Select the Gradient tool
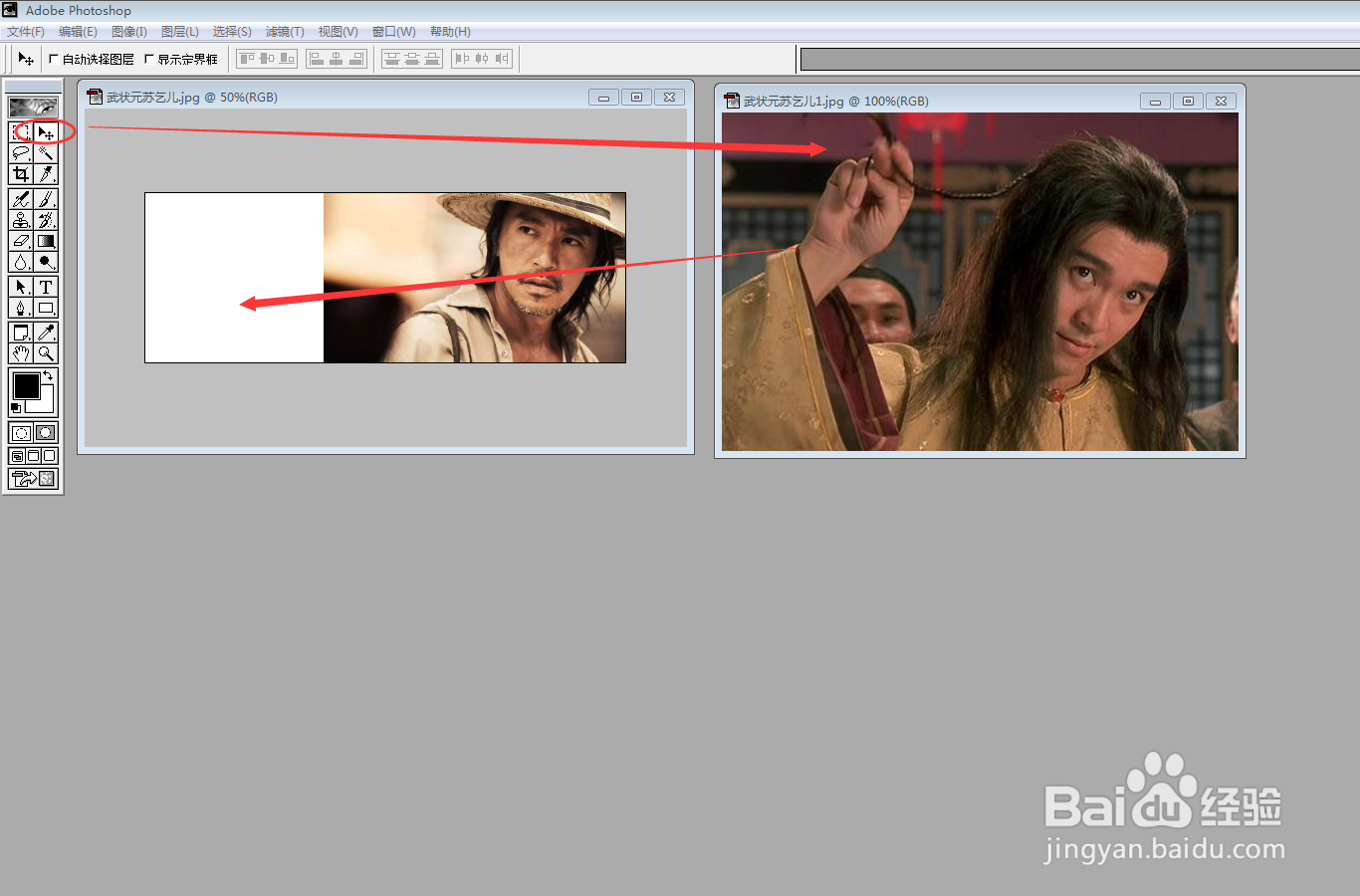Viewport: 1360px width, 896px height. (46, 241)
